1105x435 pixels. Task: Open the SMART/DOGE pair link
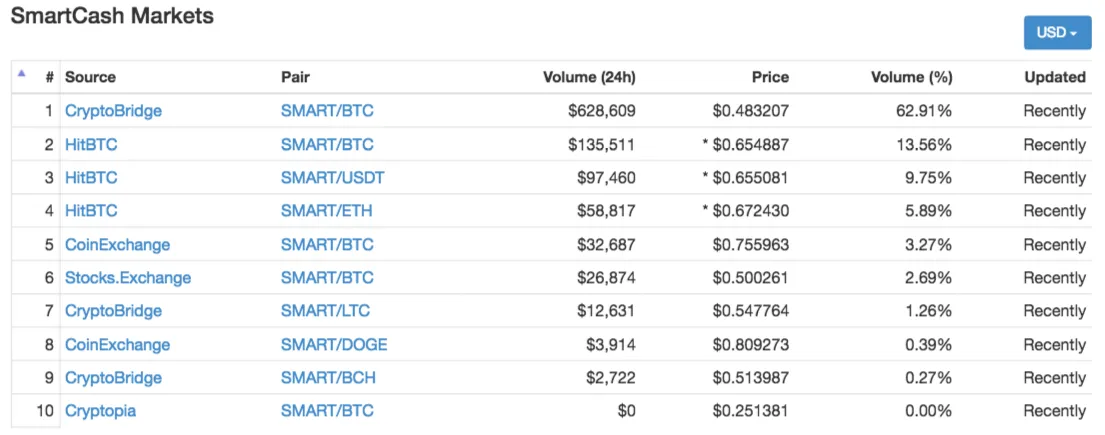(334, 345)
